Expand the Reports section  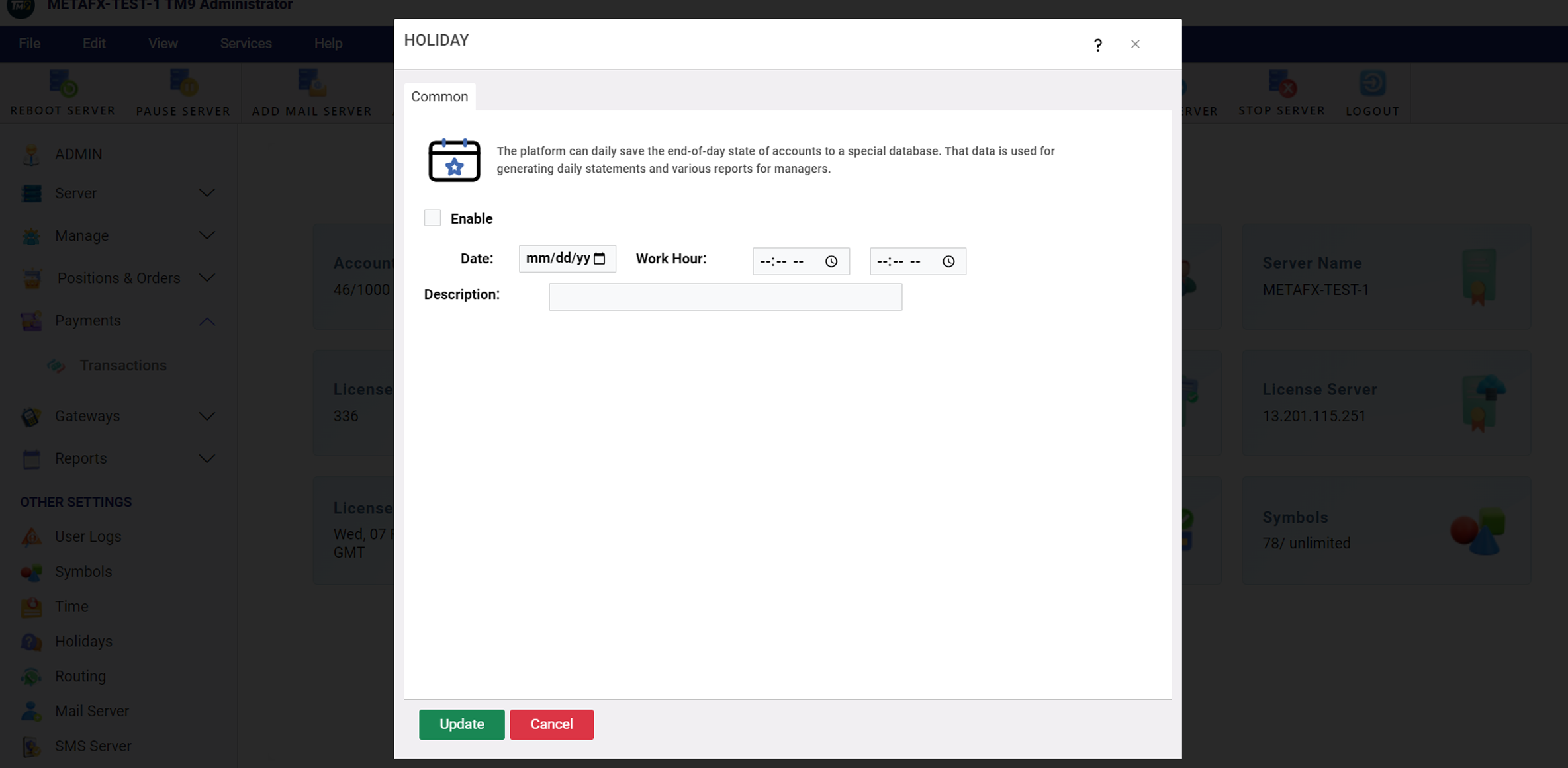pyautogui.click(x=207, y=458)
